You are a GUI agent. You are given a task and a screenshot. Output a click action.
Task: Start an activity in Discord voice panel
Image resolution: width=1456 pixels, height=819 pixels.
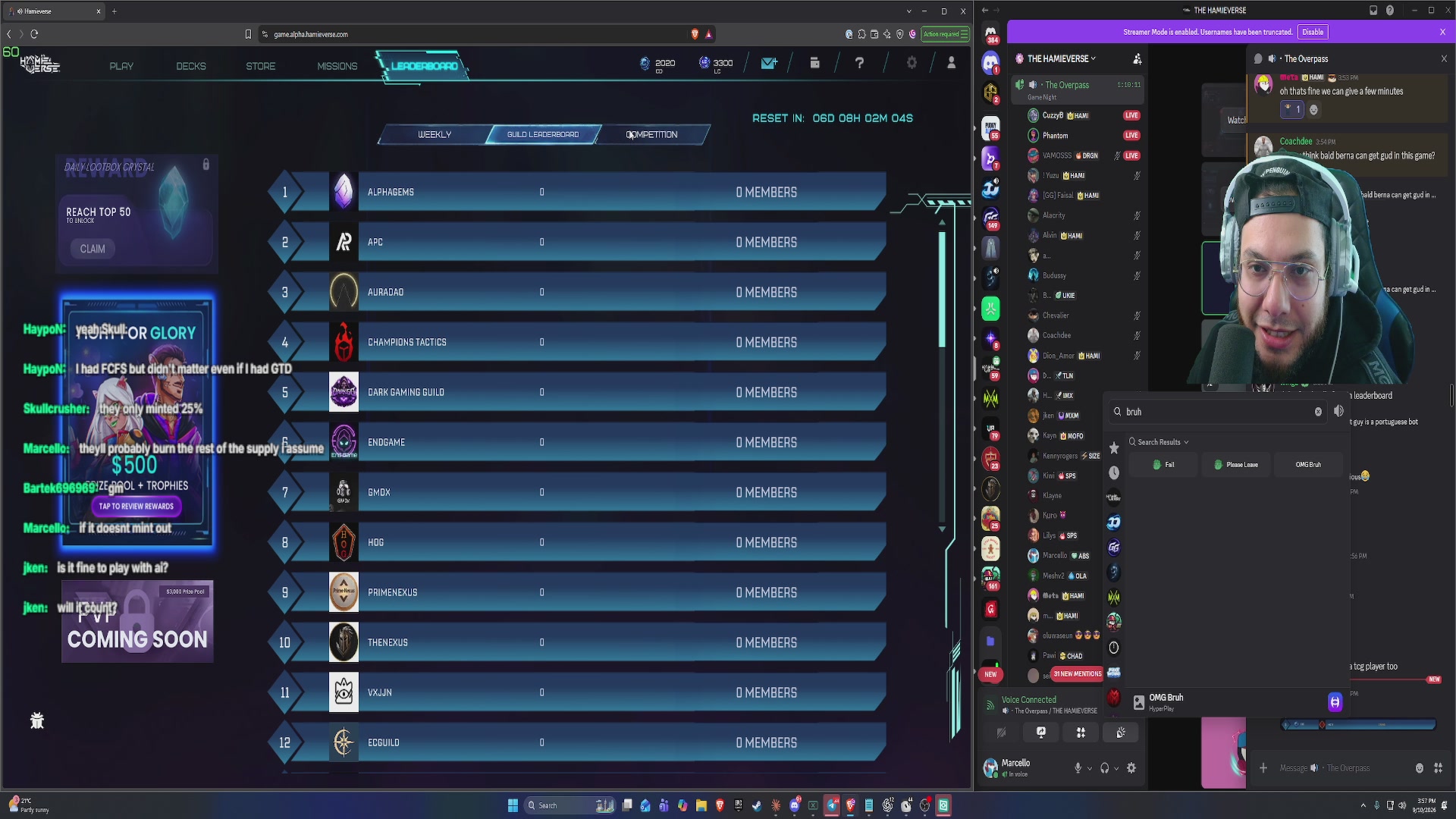click(1081, 733)
